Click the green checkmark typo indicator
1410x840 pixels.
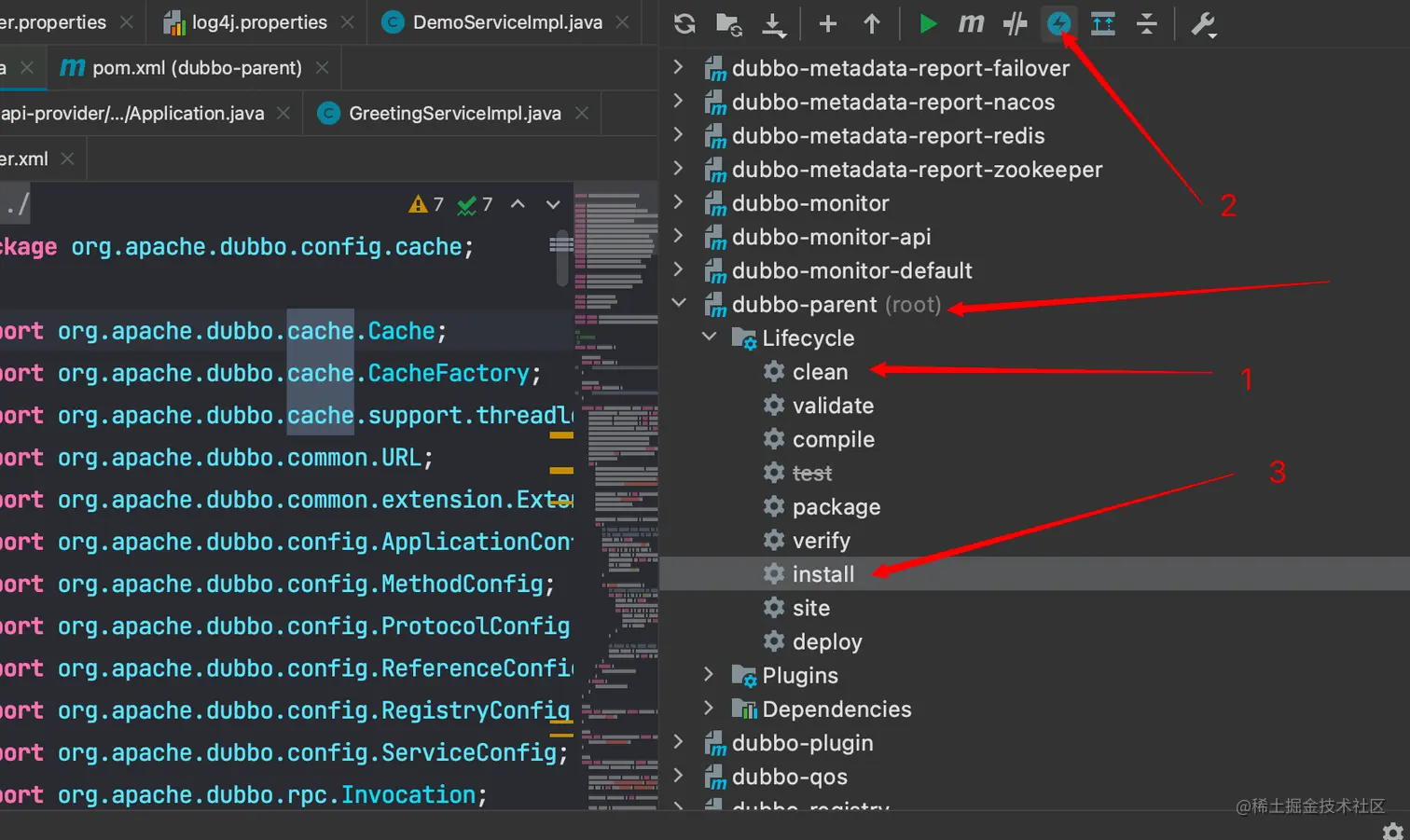475,204
